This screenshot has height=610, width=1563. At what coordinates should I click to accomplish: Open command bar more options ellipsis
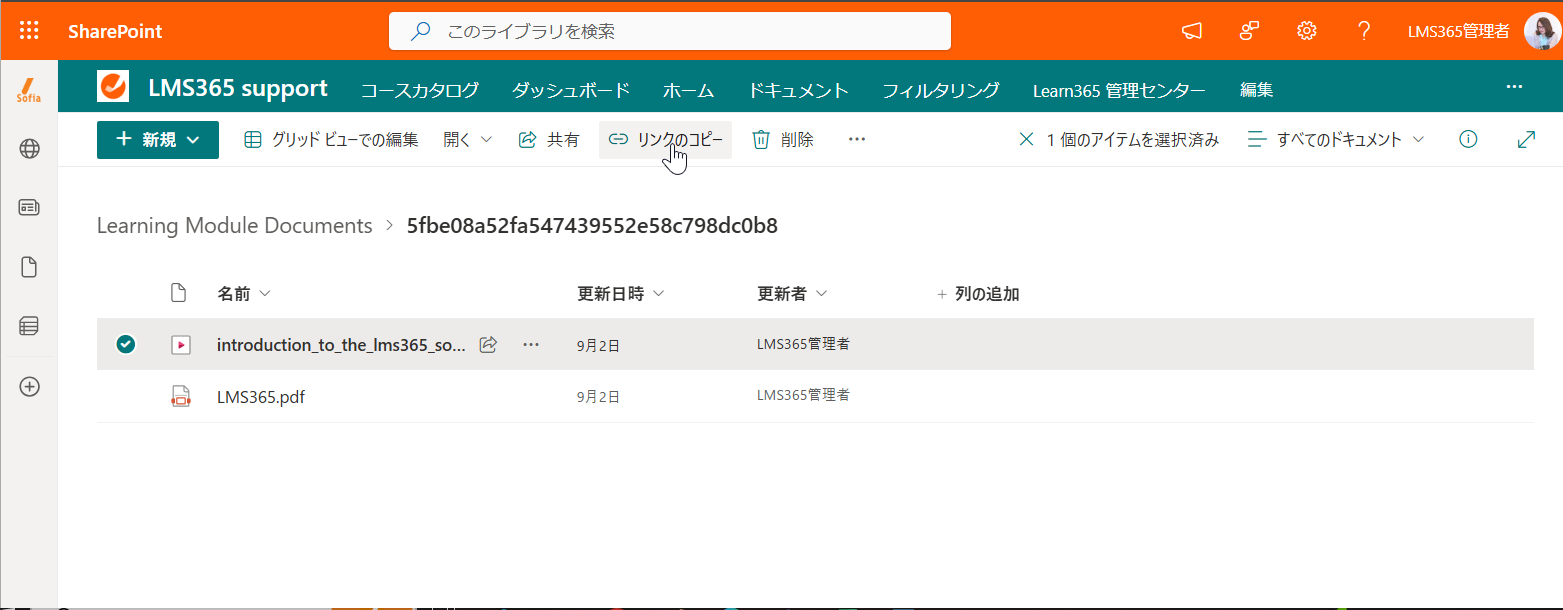click(x=856, y=140)
